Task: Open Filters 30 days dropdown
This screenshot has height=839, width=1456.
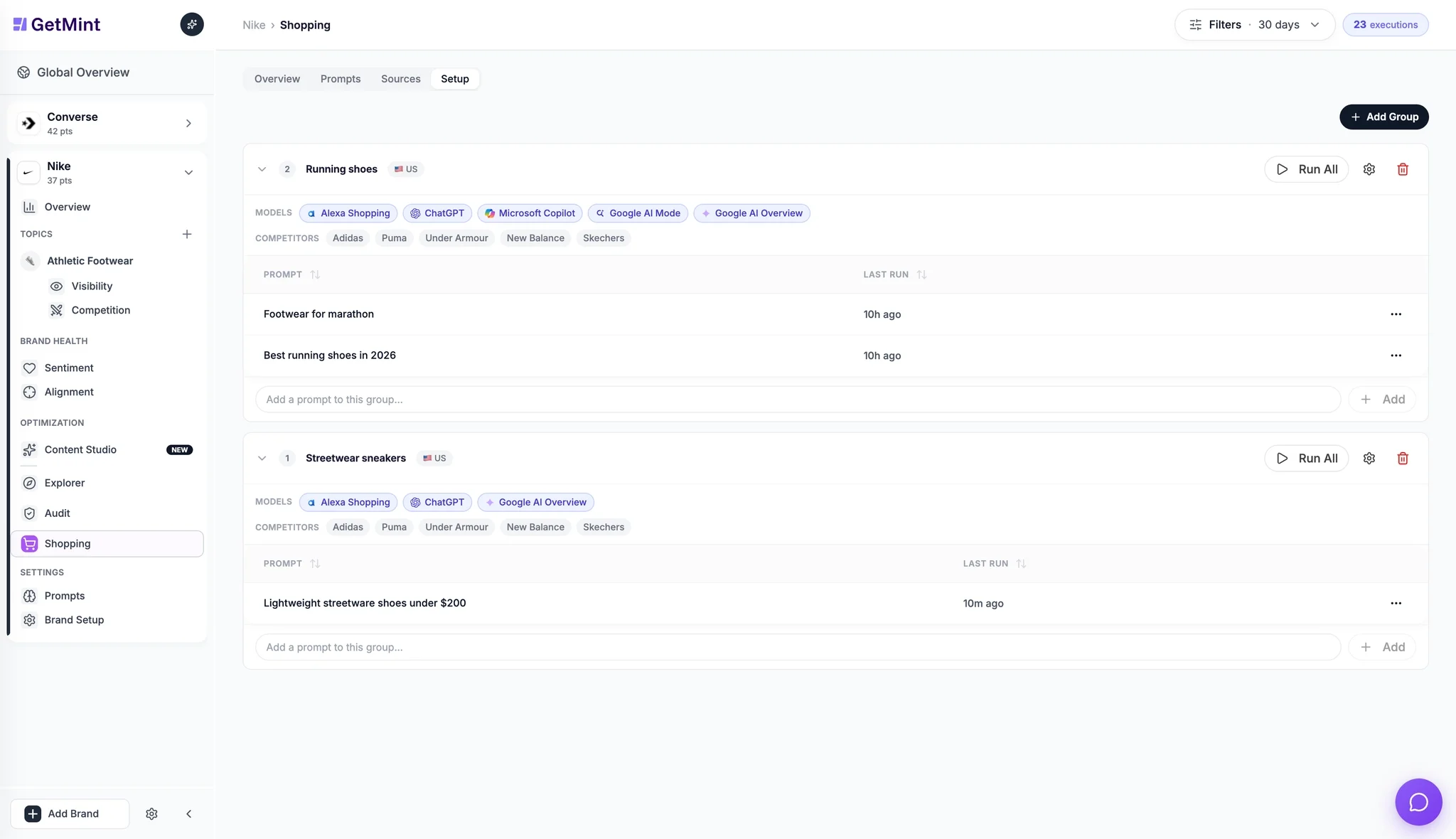Action: point(1255,24)
